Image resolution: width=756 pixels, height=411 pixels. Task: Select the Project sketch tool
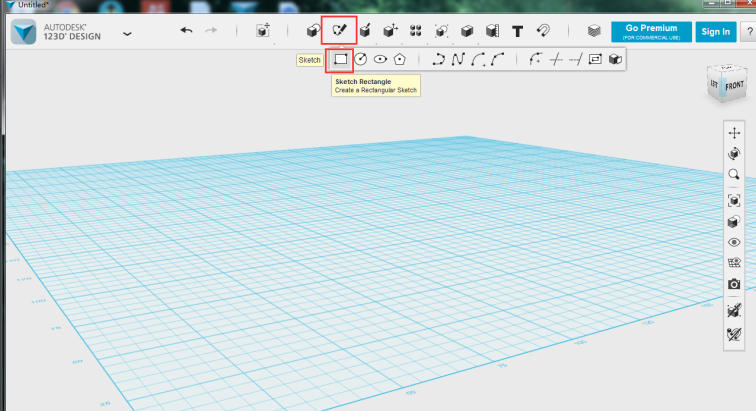pyautogui.click(x=615, y=59)
